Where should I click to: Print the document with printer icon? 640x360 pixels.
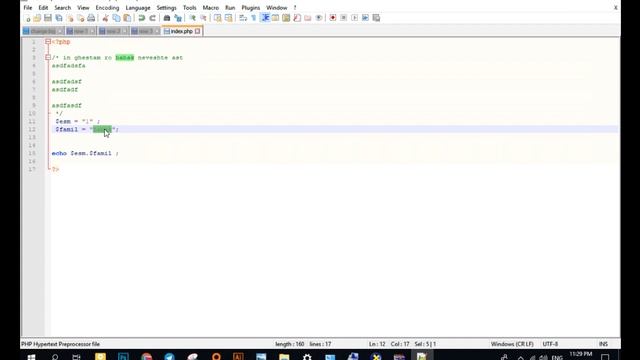pos(91,18)
